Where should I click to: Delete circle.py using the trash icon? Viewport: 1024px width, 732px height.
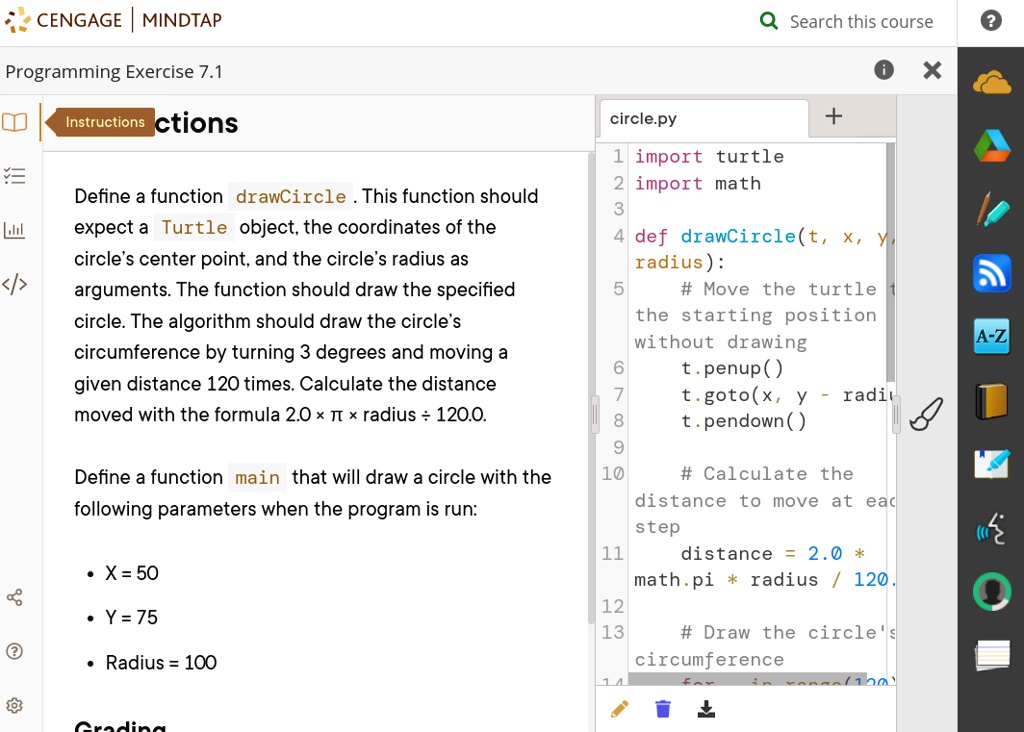662,708
